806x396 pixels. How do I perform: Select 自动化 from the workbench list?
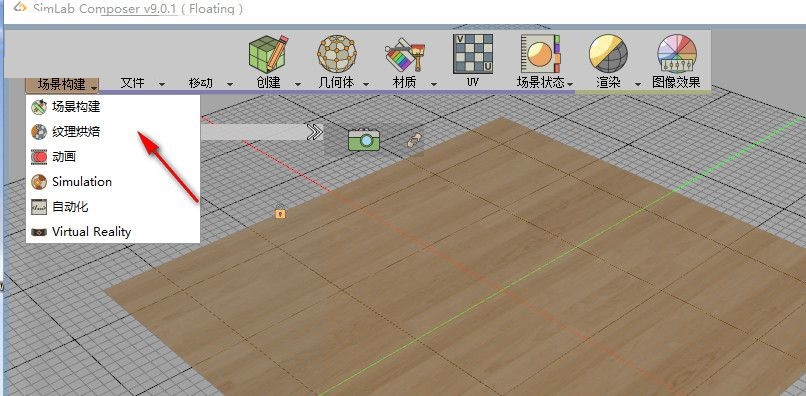(113, 207)
